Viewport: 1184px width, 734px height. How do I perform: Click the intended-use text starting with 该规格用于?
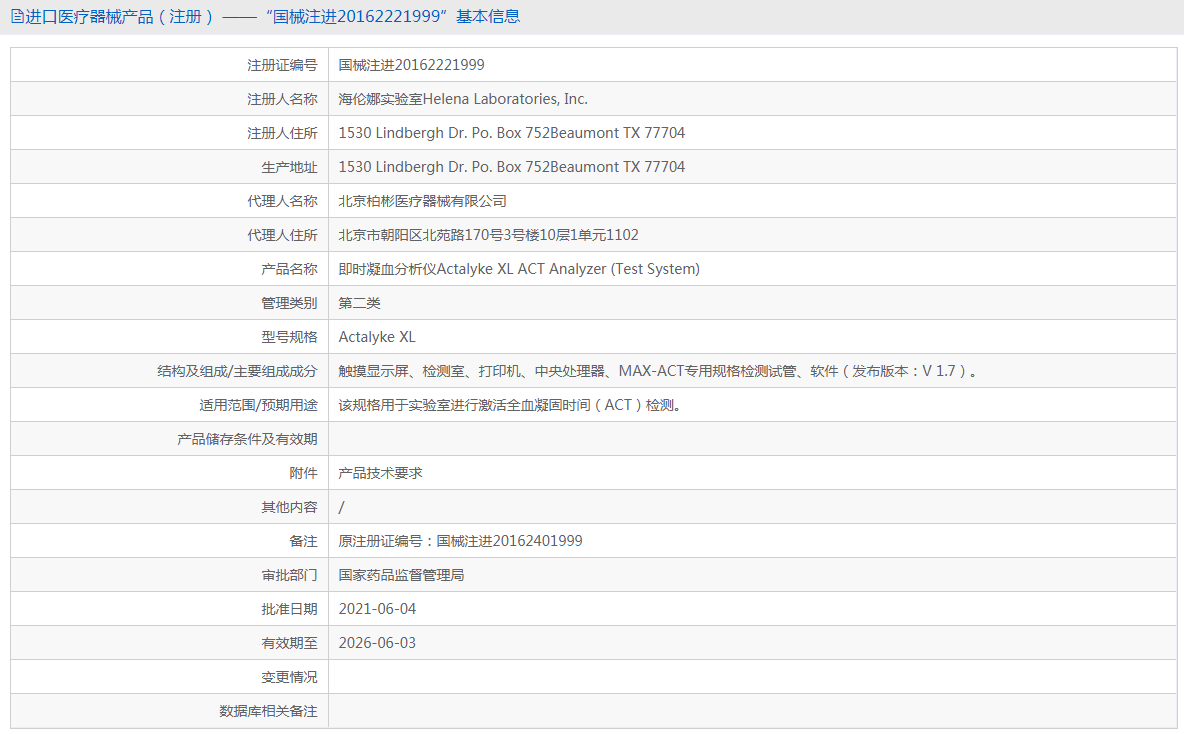pos(510,406)
